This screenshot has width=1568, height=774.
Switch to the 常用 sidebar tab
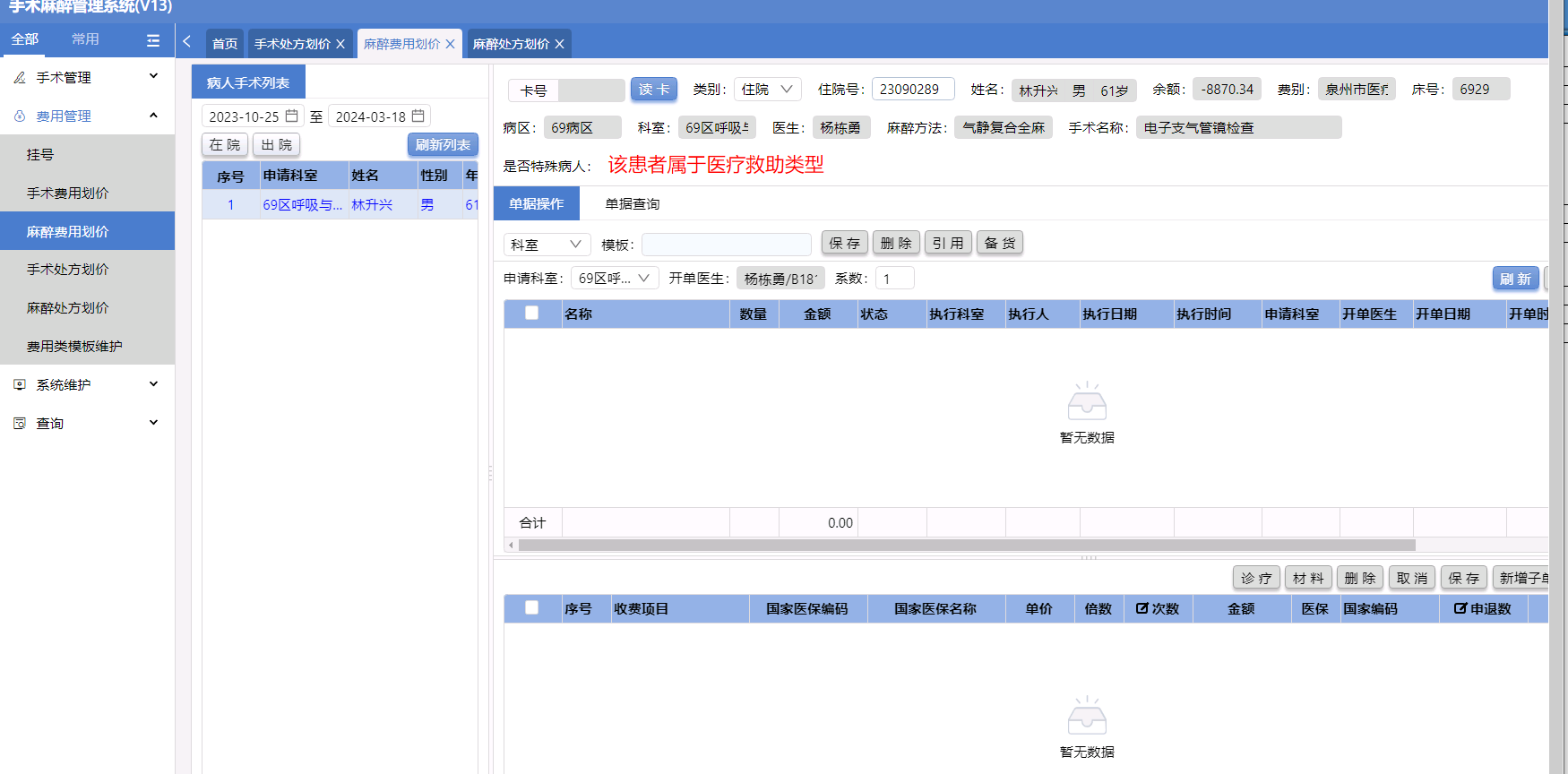point(85,39)
